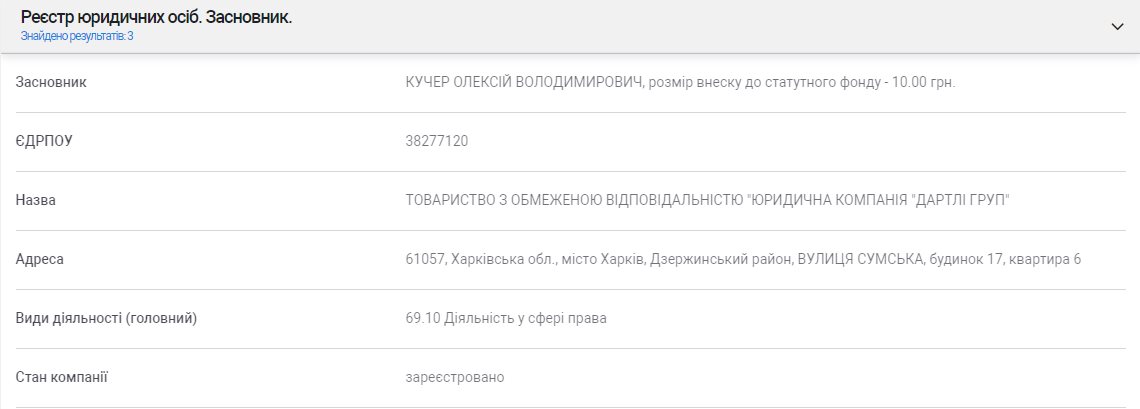Click the ЄДРПОУ code 38277120
This screenshot has height=409, width=1140.
pyautogui.click(x=437, y=141)
